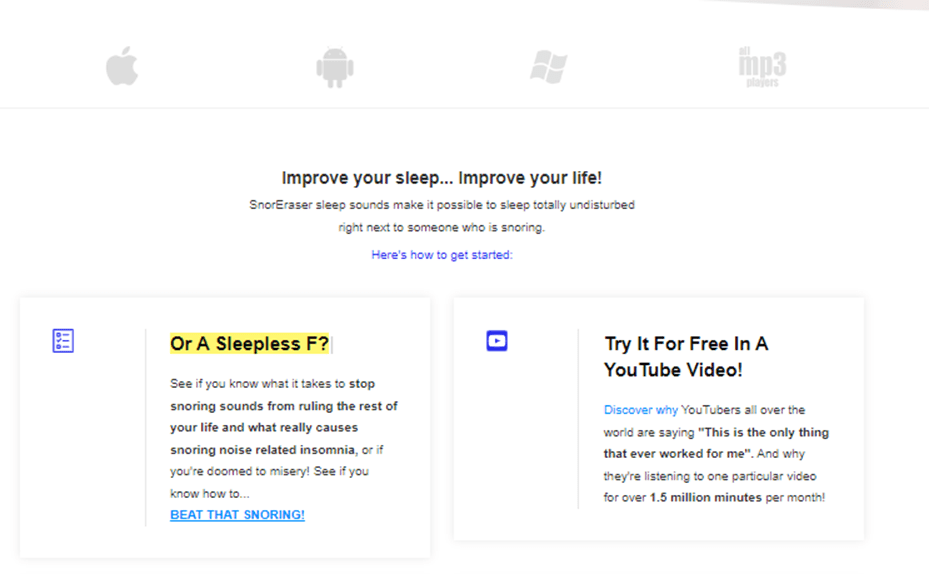Click the checklist quiz icon
This screenshot has height=574, width=929.
point(63,341)
